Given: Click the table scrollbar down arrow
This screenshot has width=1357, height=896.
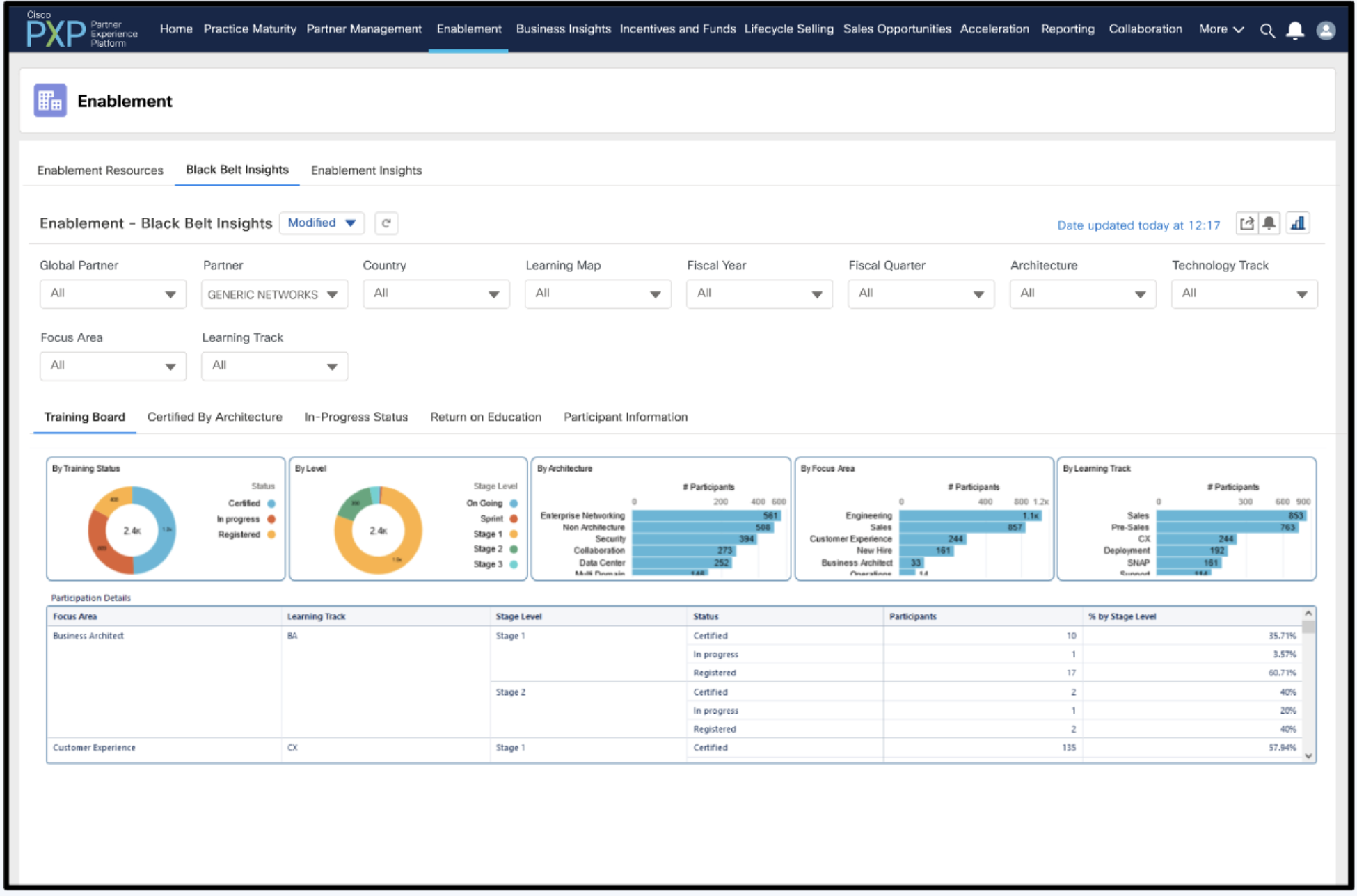Looking at the screenshot, I should (1308, 756).
